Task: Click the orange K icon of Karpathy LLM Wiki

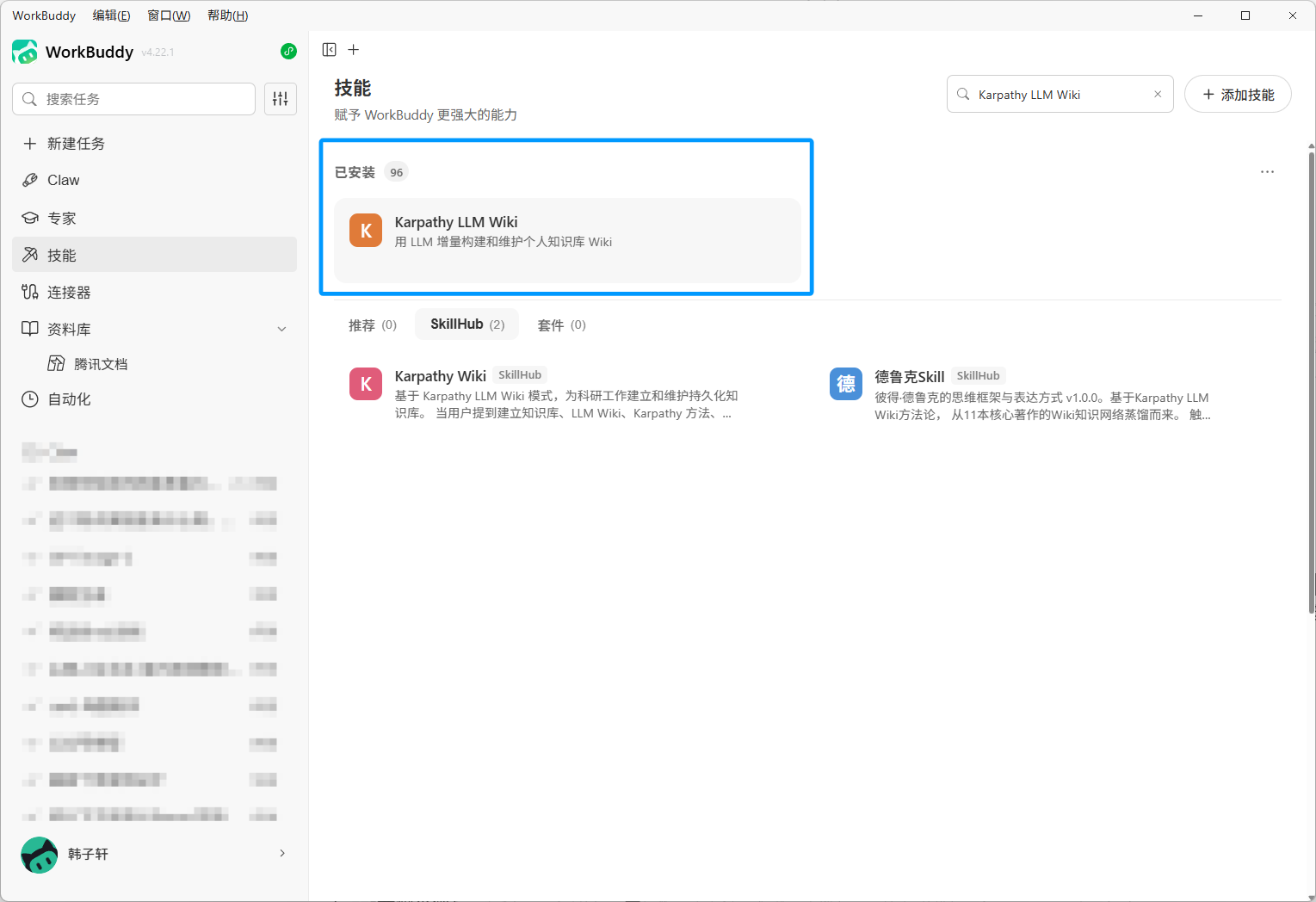Action: 366,231
